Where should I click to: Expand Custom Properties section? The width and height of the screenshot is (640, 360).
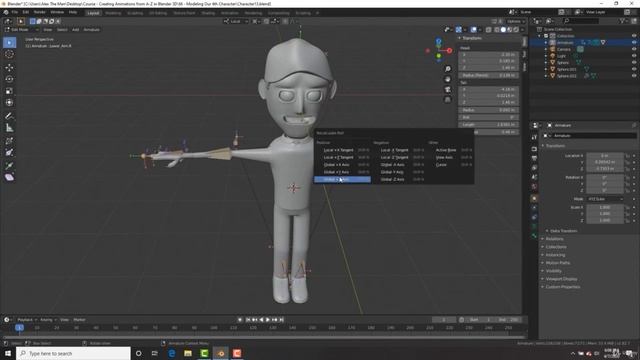click(x=562, y=287)
